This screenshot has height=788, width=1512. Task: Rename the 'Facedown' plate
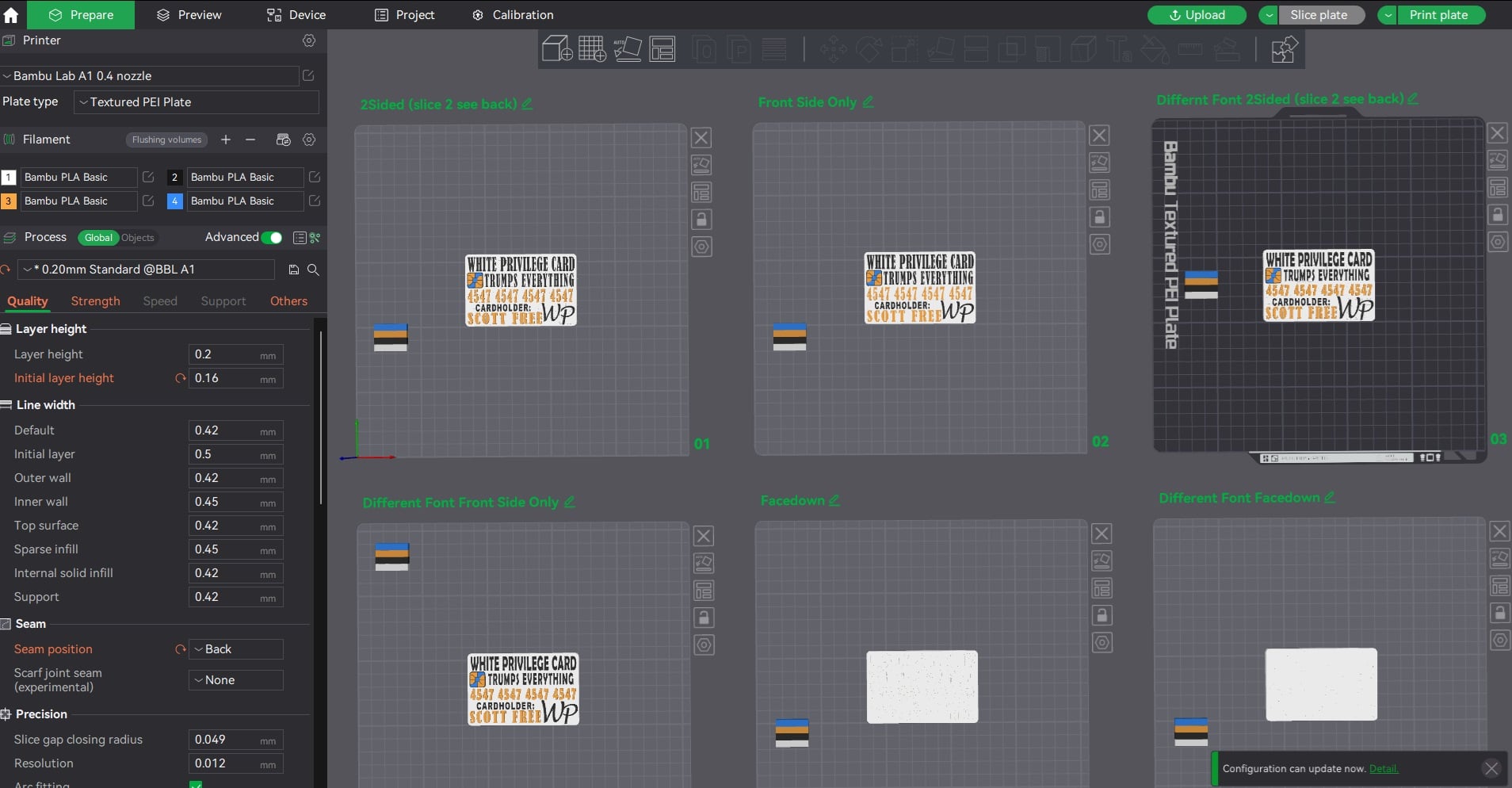click(834, 500)
